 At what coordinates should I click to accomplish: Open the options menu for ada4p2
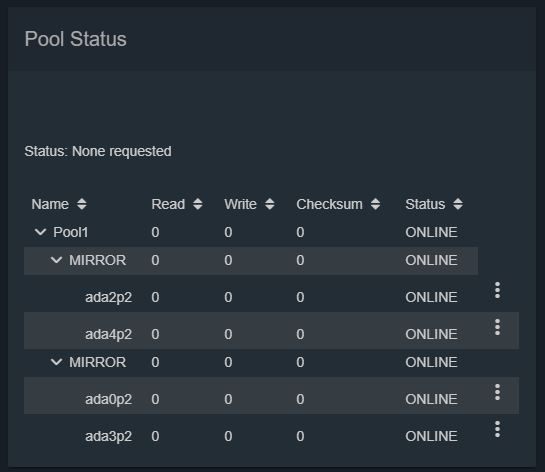click(x=497, y=327)
